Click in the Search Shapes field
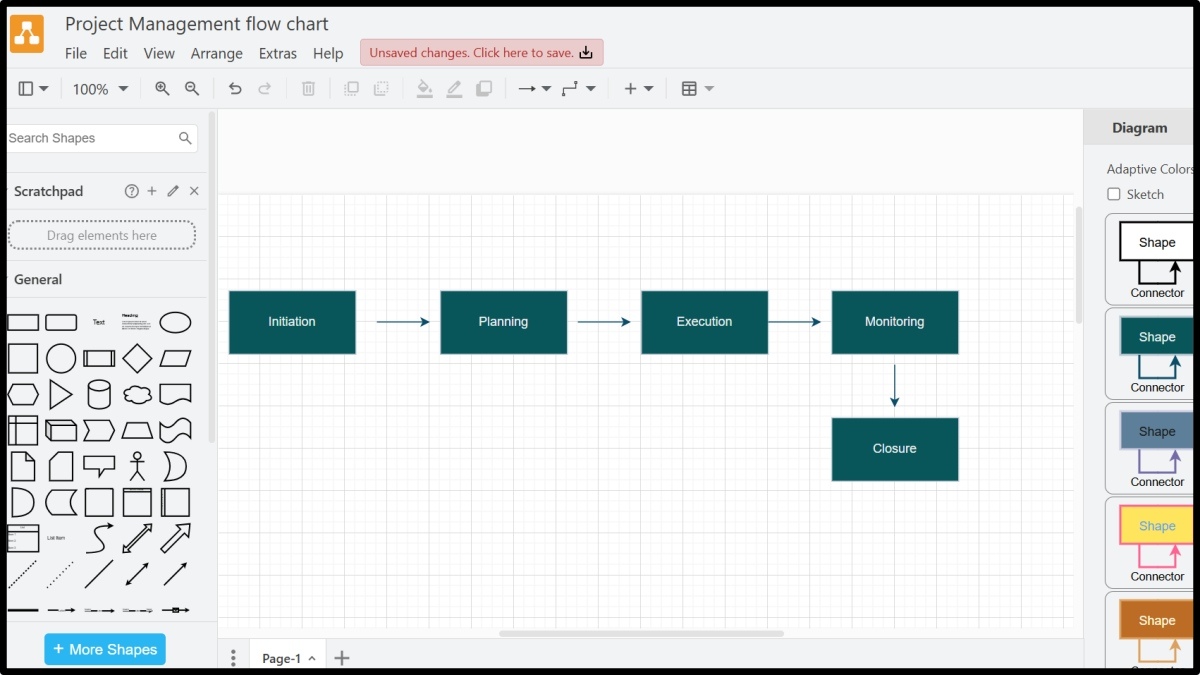Viewport: 1200px width, 675px height. click(x=90, y=138)
